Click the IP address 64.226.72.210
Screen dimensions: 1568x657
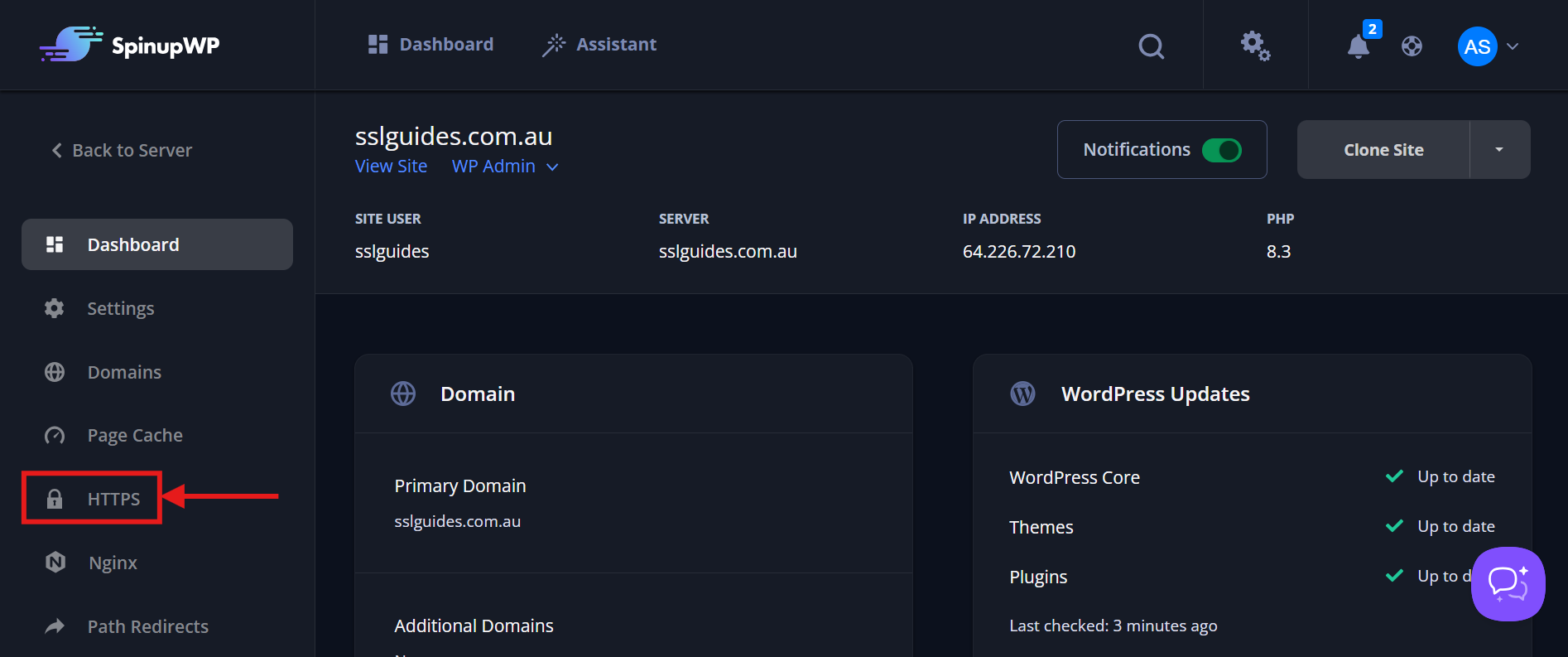coord(1019,252)
